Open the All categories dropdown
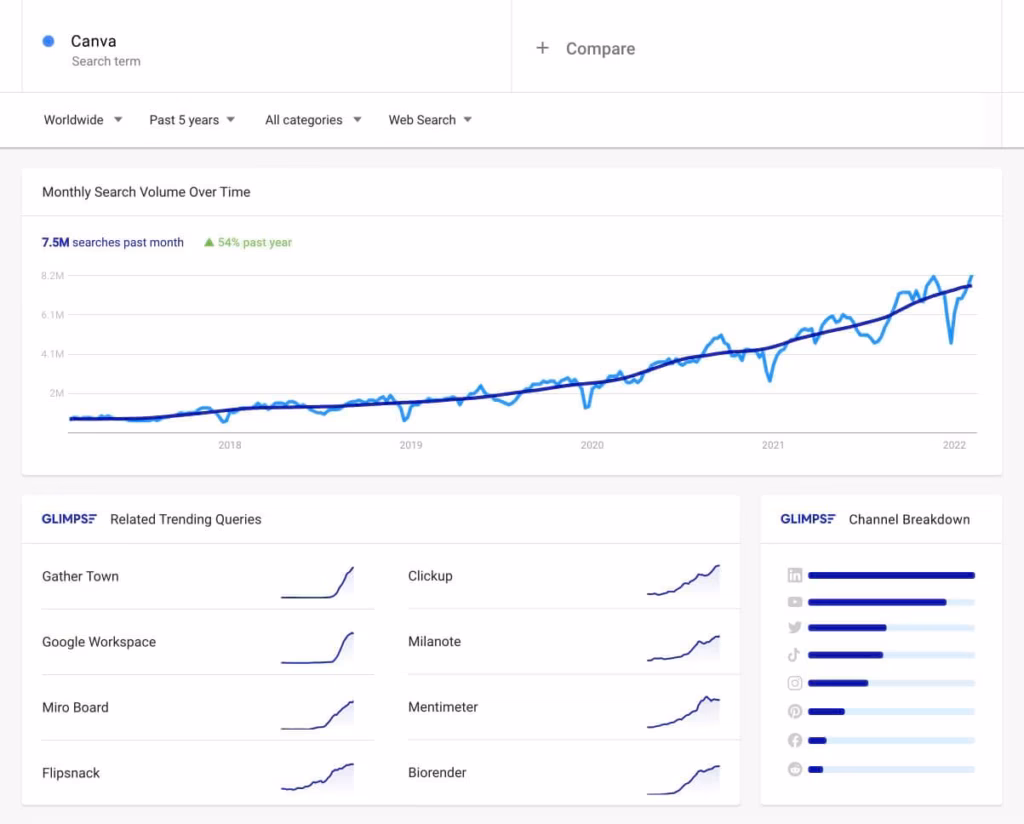 pyautogui.click(x=311, y=119)
